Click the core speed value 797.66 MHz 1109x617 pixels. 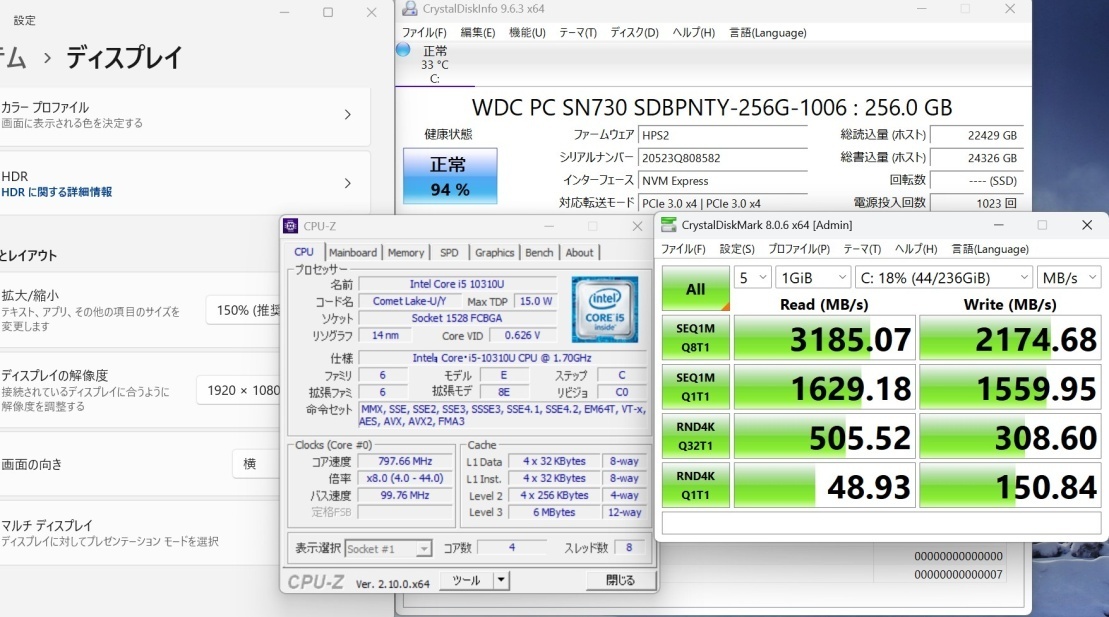pos(405,461)
